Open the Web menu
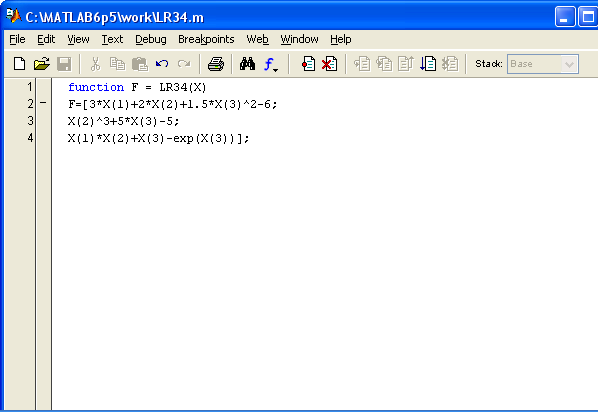Viewport: 598px width, 412px height. click(x=257, y=39)
